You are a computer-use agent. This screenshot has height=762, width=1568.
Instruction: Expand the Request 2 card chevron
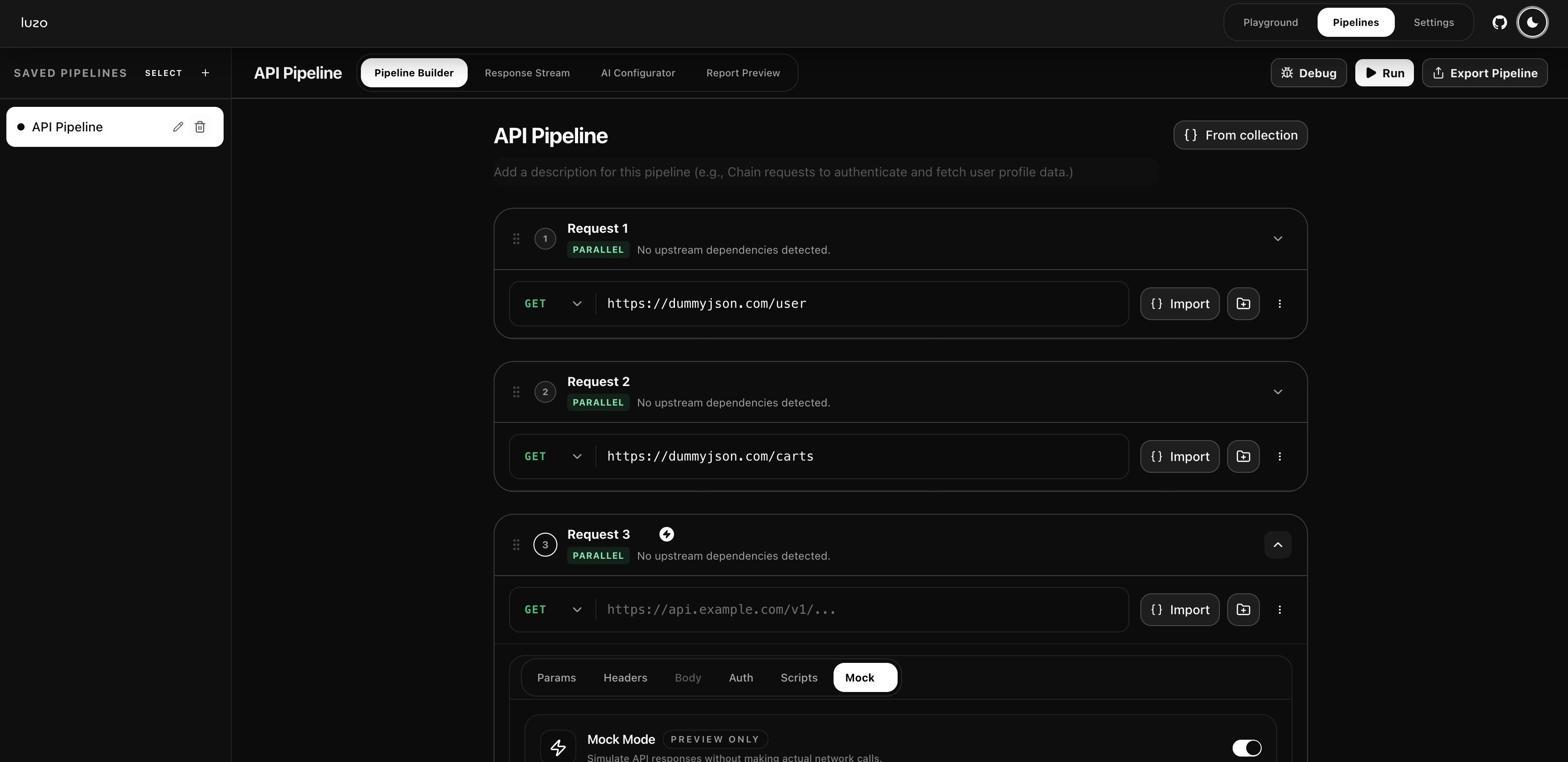click(x=1278, y=391)
